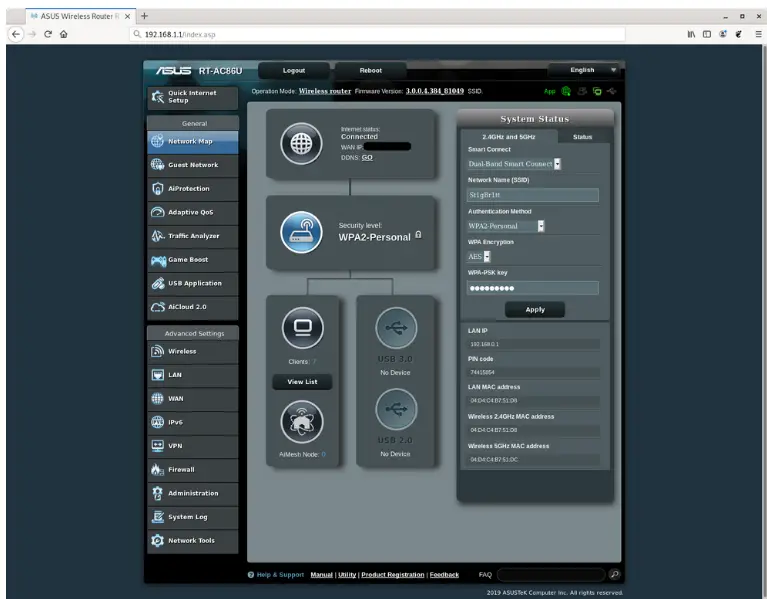Click the Wireless settings icon
Screen dimensions: 767x599
click(x=158, y=351)
